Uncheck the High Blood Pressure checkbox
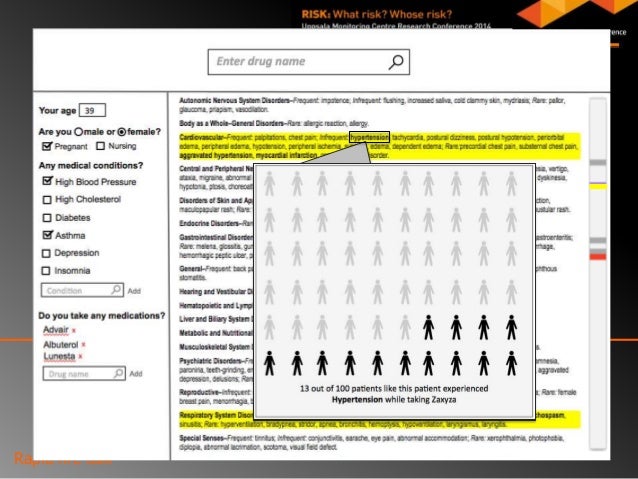 point(47,181)
